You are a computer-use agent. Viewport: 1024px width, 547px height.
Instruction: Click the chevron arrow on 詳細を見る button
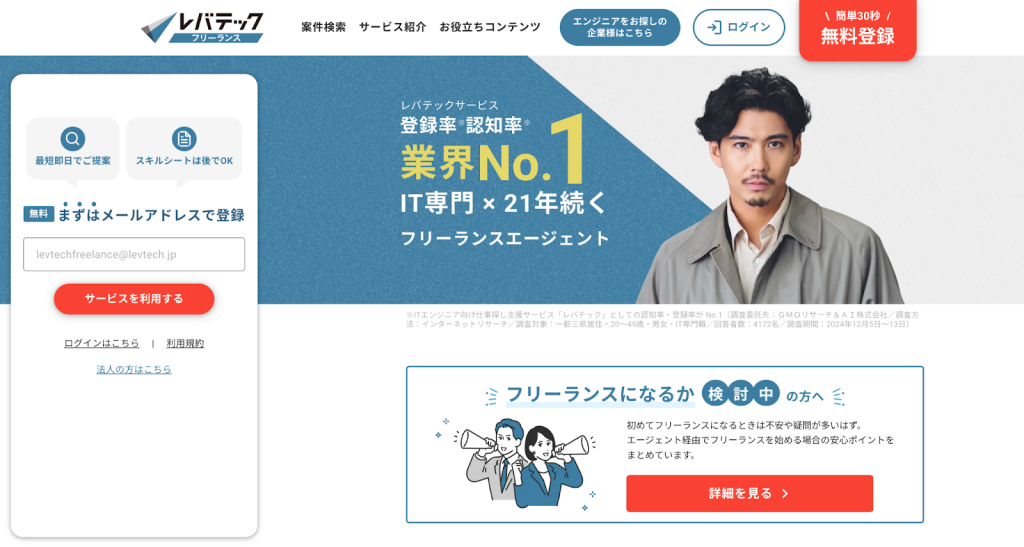(x=785, y=494)
